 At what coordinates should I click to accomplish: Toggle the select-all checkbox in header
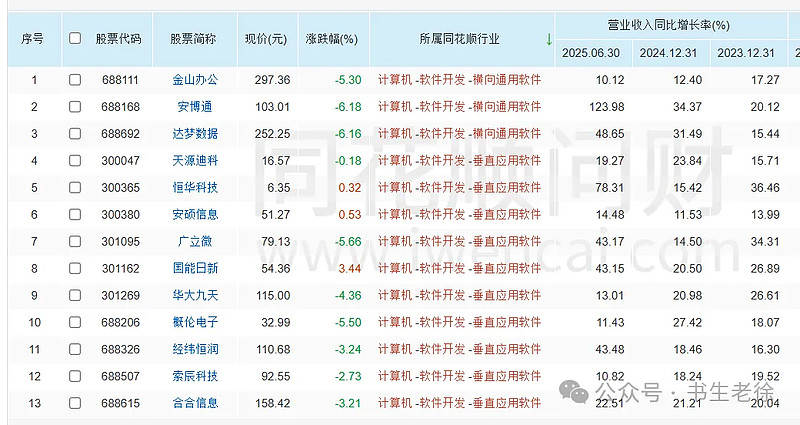tap(75, 38)
